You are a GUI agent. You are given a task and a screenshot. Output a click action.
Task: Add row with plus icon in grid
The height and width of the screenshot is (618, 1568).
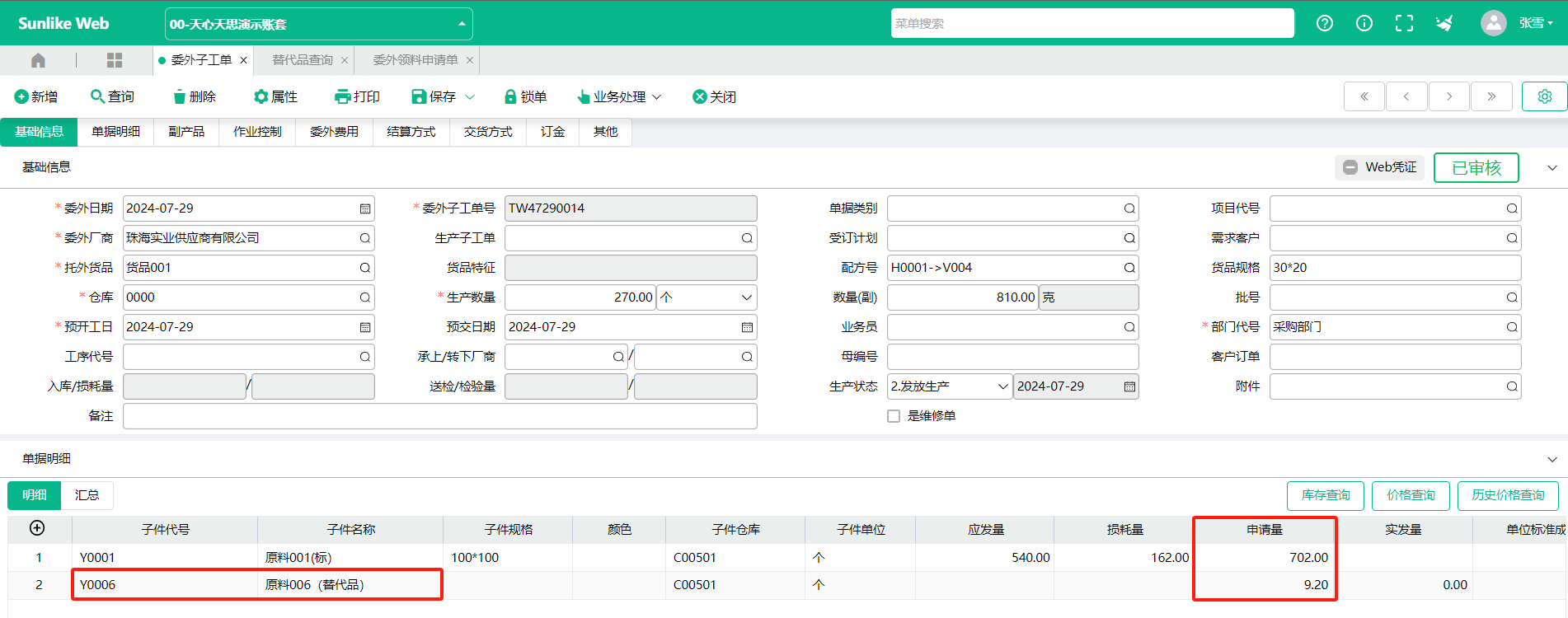click(37, 528)
